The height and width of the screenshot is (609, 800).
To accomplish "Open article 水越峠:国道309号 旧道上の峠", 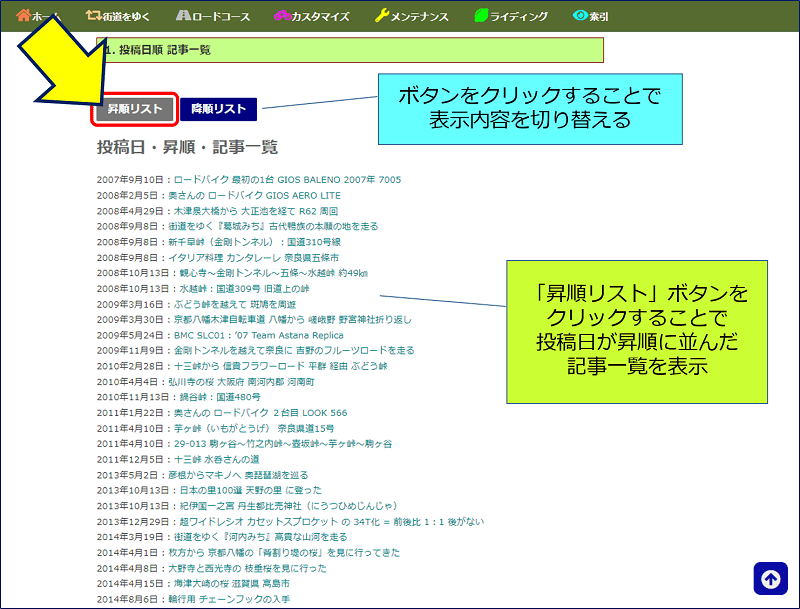I will (244, 289).
